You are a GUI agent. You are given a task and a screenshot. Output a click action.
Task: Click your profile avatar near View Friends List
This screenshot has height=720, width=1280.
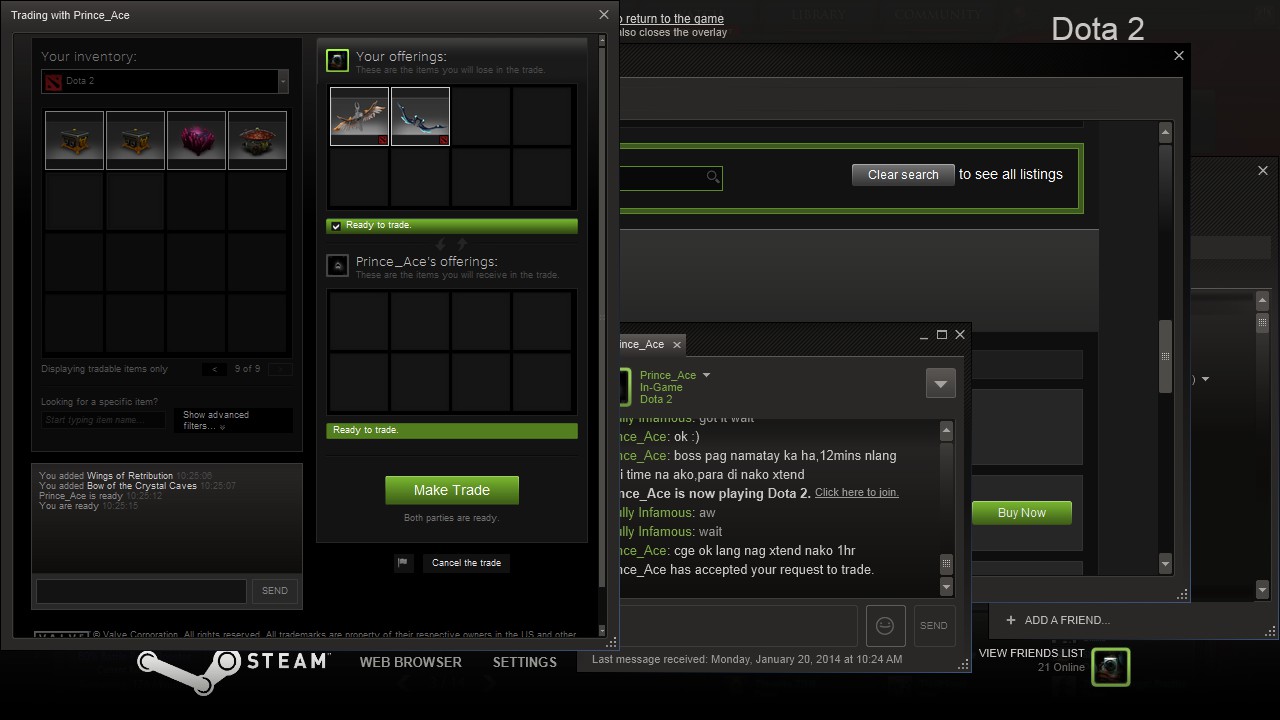(x=1110, y=667)
